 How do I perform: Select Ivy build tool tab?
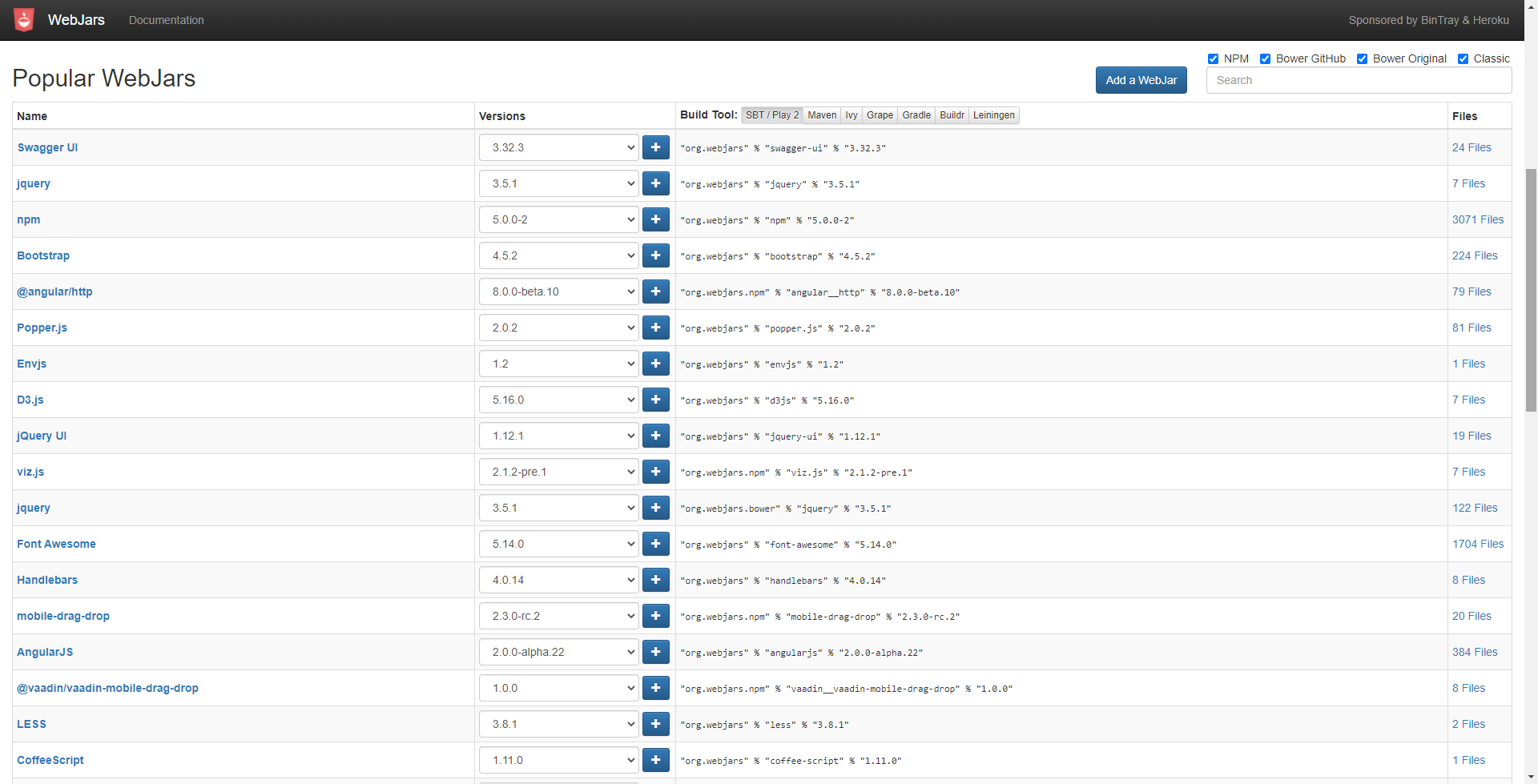pyautogui.click(x=852, y=115)
